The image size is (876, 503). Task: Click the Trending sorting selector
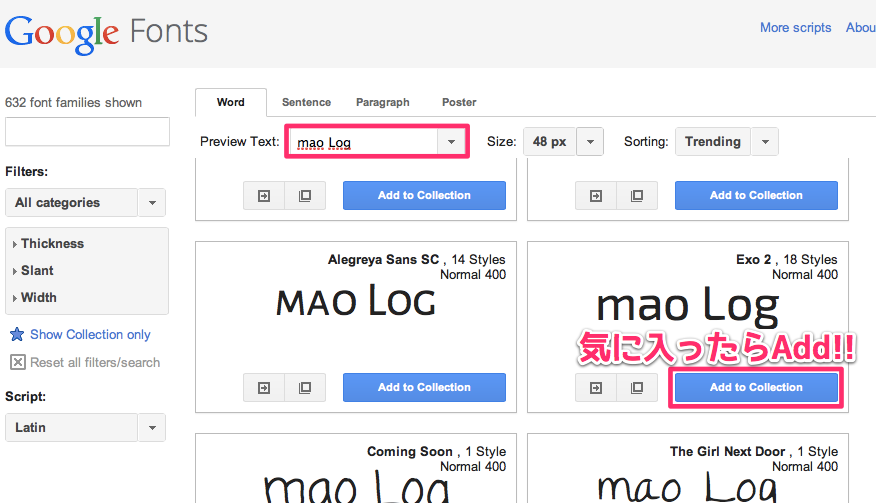[713, 142]
